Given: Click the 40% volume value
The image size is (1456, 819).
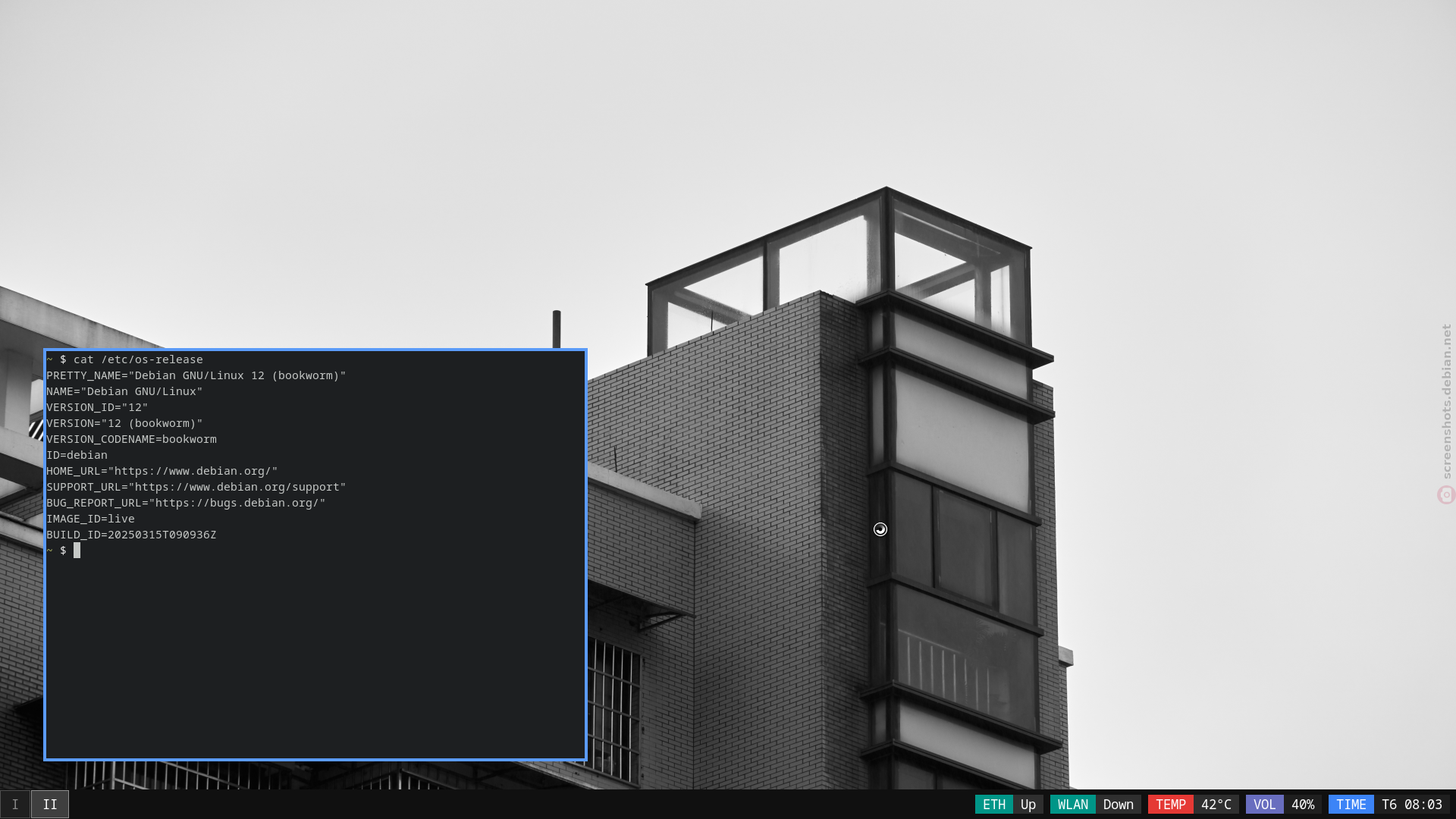Looking at the screenshot, I should coord(1303,805).
